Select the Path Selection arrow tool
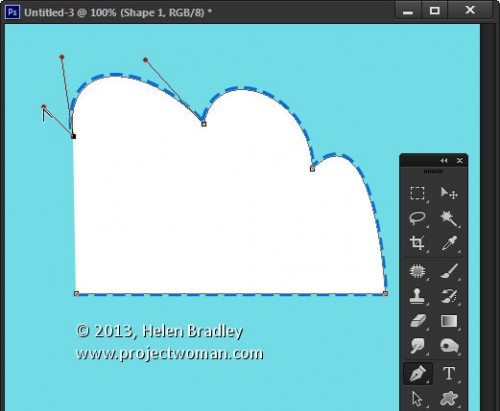 (x=417, y=399)
